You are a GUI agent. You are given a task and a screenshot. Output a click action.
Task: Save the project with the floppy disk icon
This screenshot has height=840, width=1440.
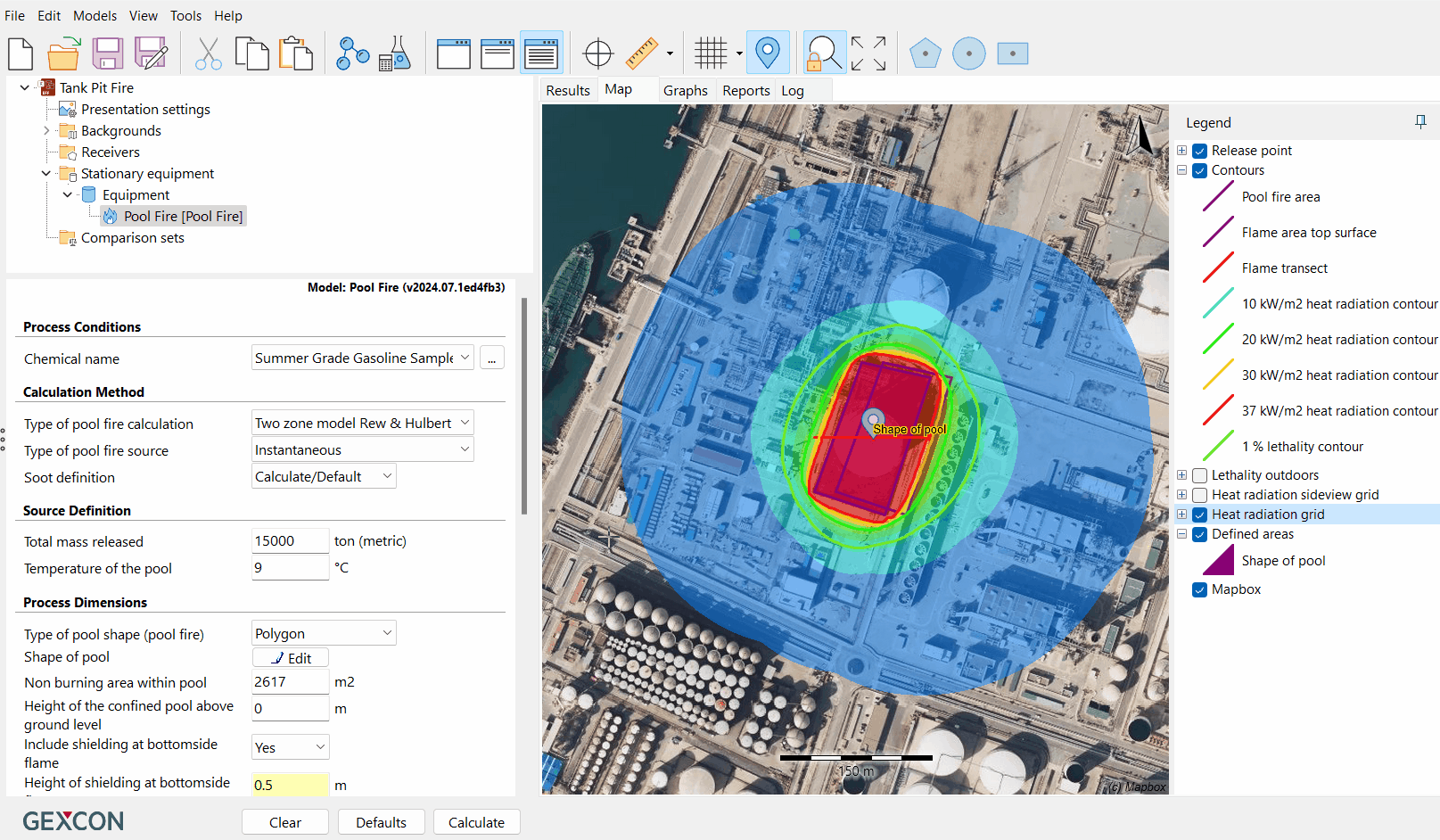(107, 54)
